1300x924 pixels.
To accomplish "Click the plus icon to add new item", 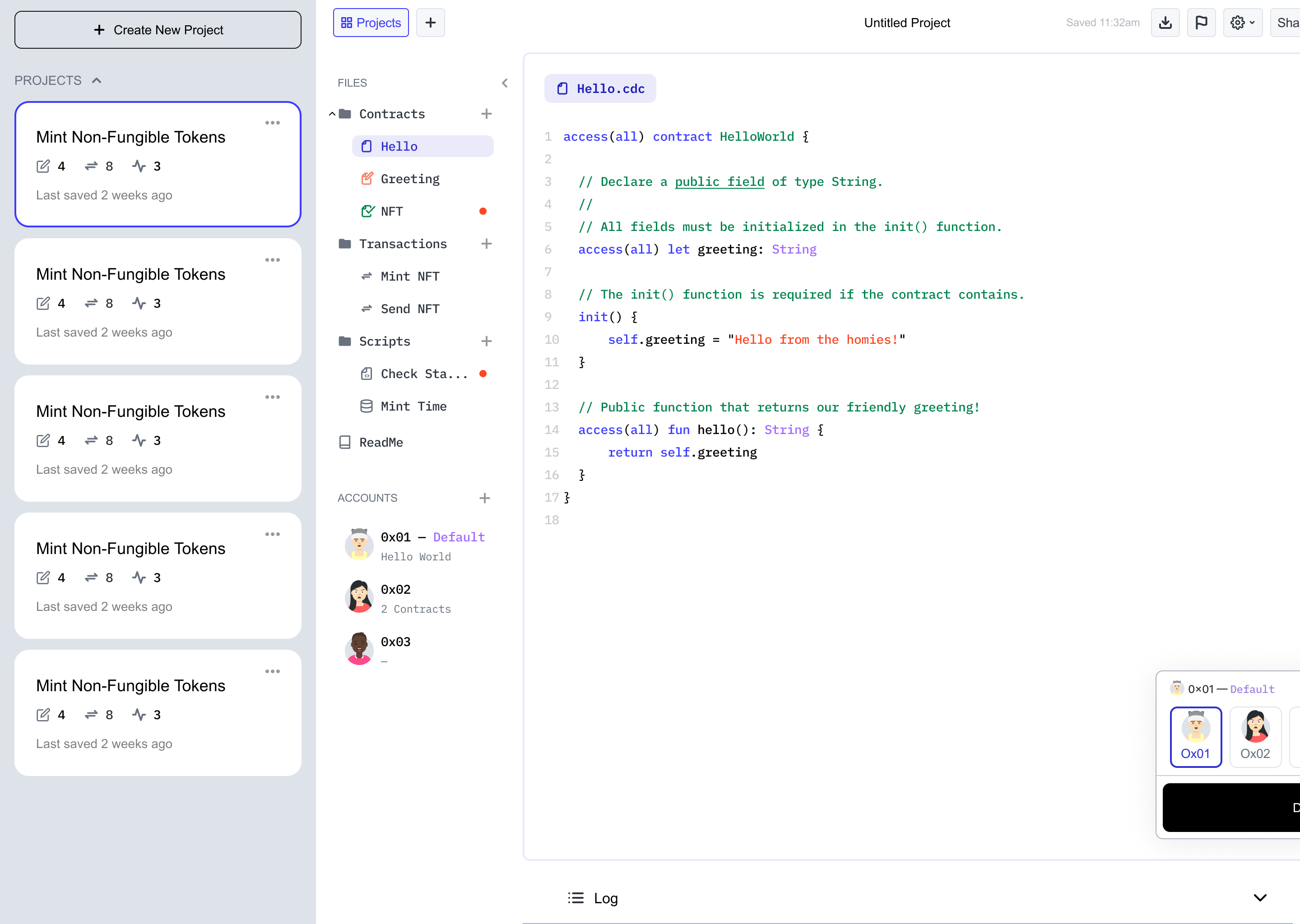I will 430,22.
